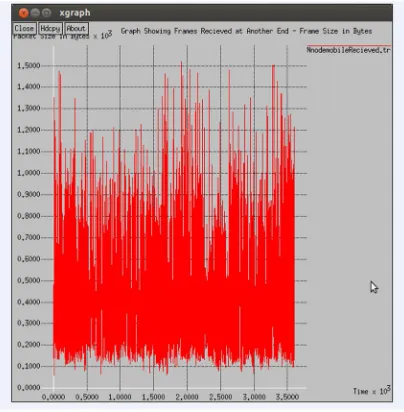
Task: Click the red legend line sample
Action: click(348, 45)
